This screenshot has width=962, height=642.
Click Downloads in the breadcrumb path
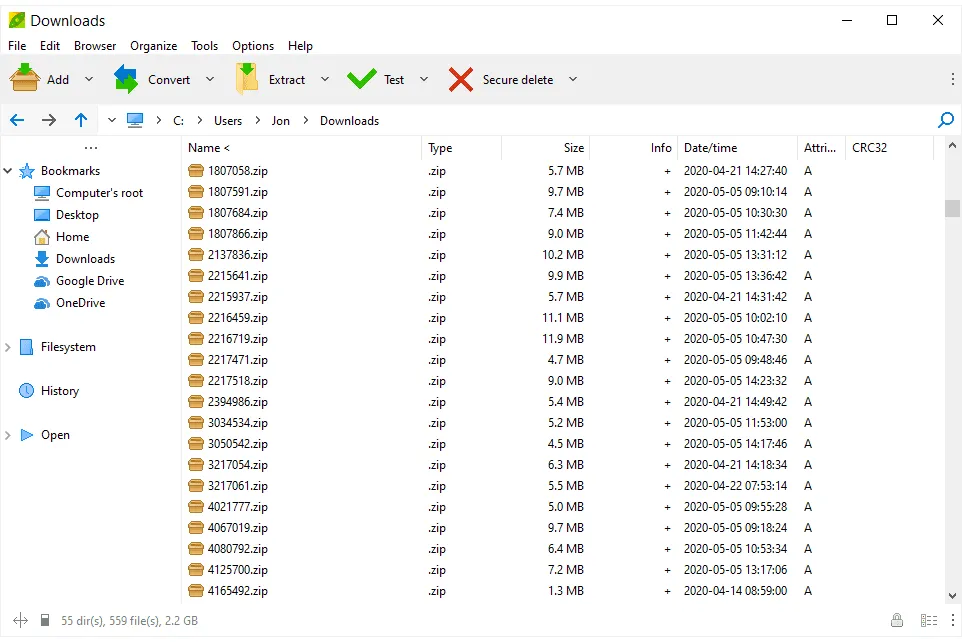pos(350,120)
